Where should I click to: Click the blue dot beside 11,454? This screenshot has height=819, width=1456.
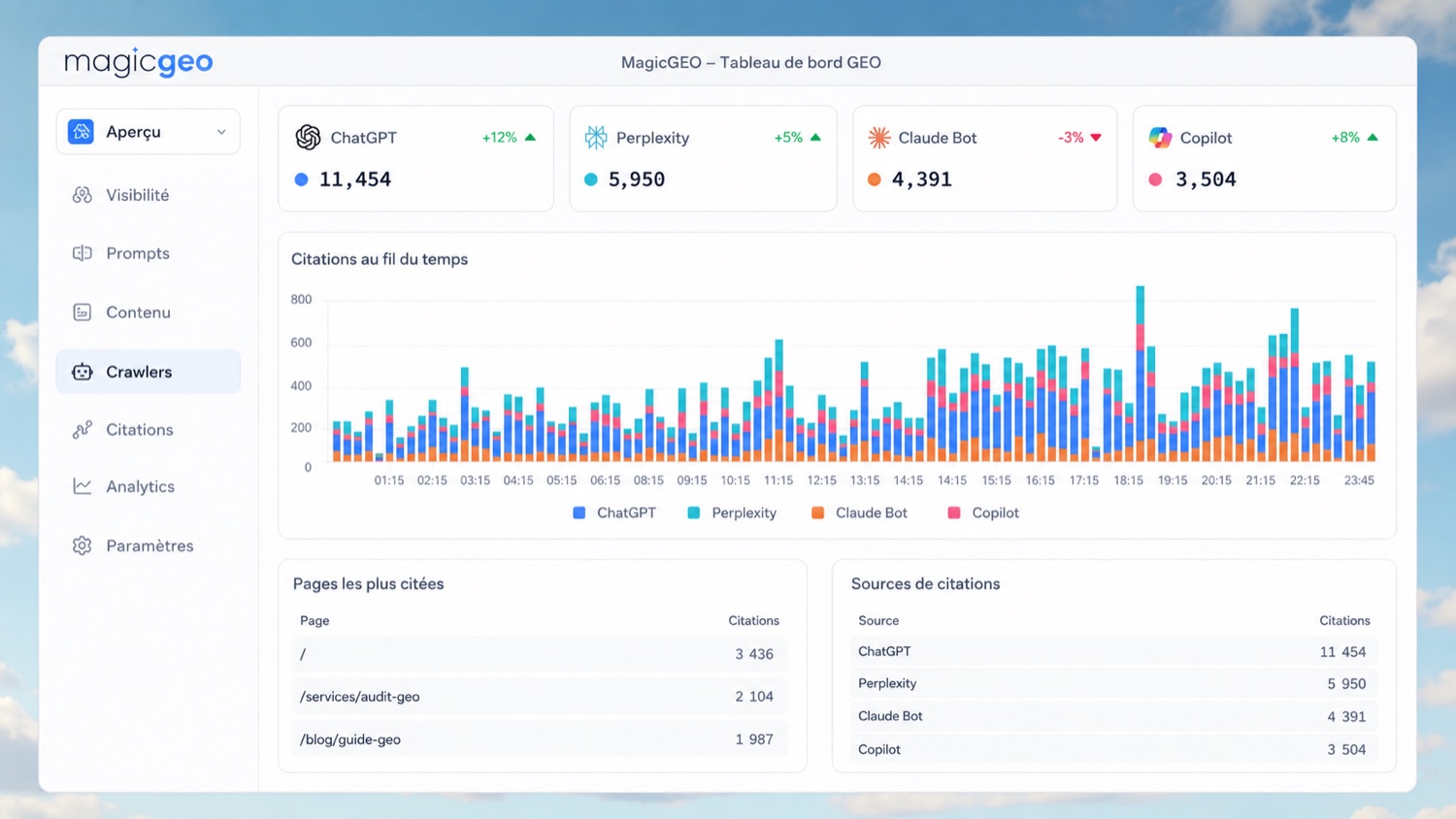302,180
